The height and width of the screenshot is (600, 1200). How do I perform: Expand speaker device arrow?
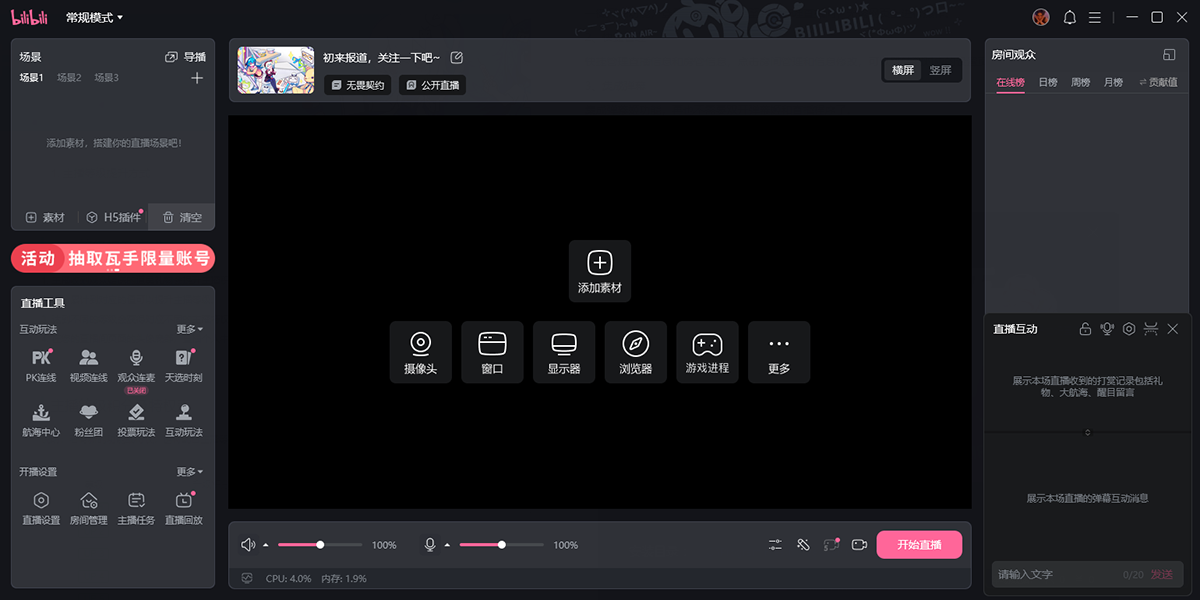(266, 545)
